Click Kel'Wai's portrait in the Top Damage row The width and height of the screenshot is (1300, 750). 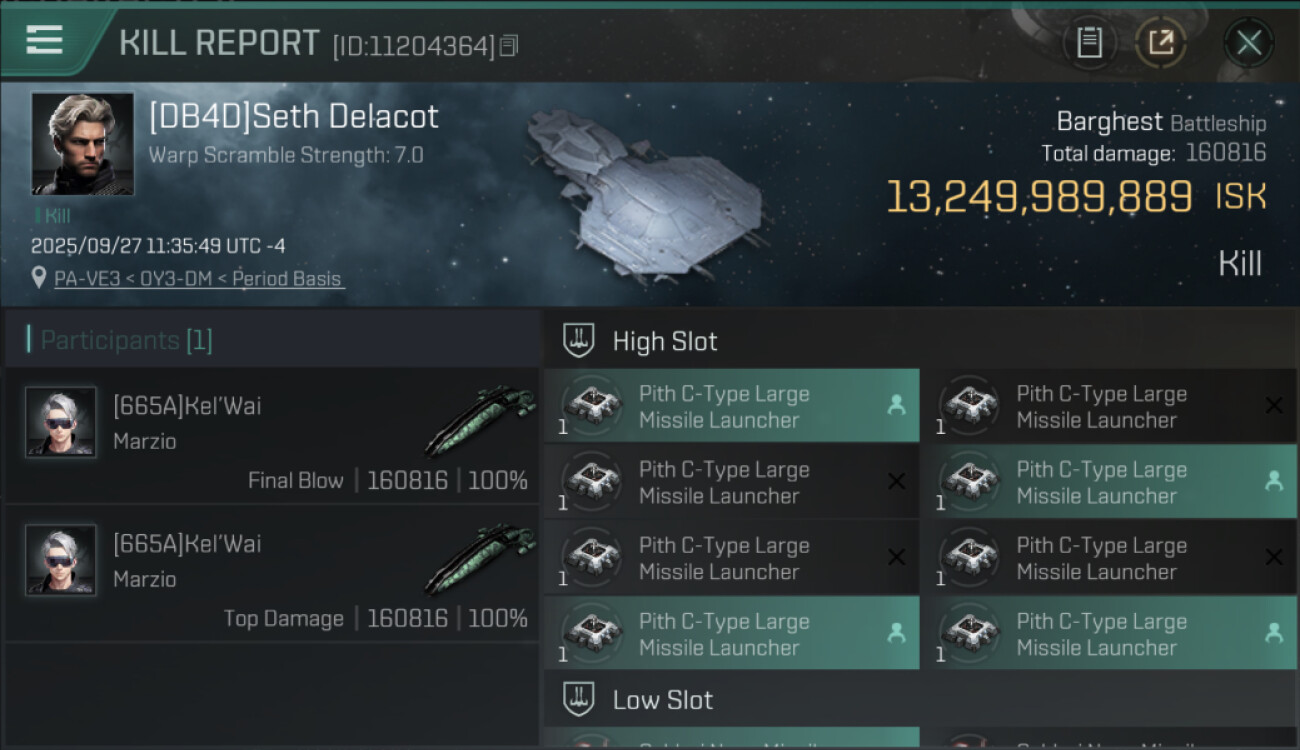61,560
